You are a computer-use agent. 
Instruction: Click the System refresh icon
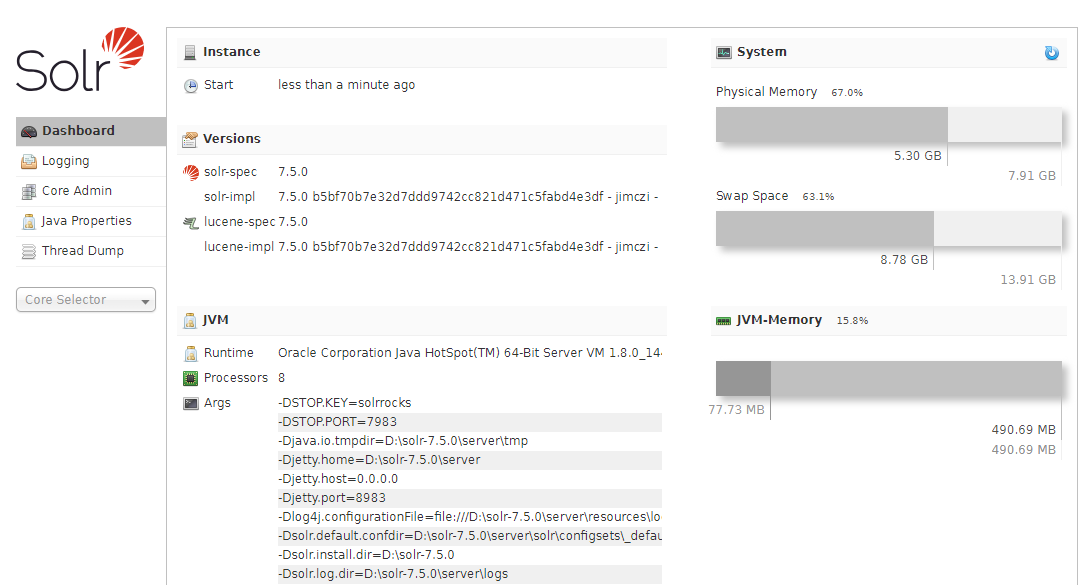[1051, 52]
